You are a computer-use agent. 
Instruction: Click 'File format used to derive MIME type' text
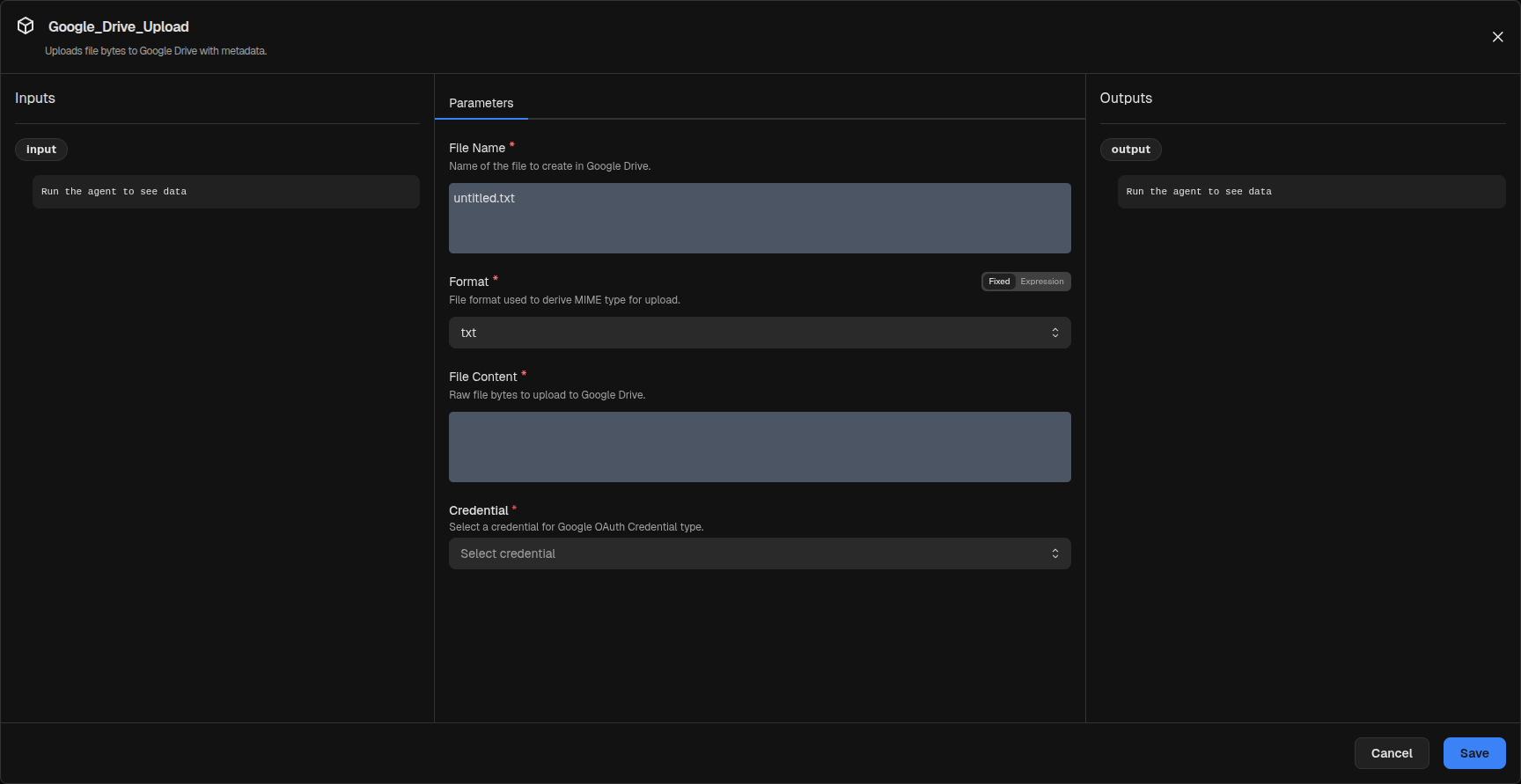(x=564, y=300)
